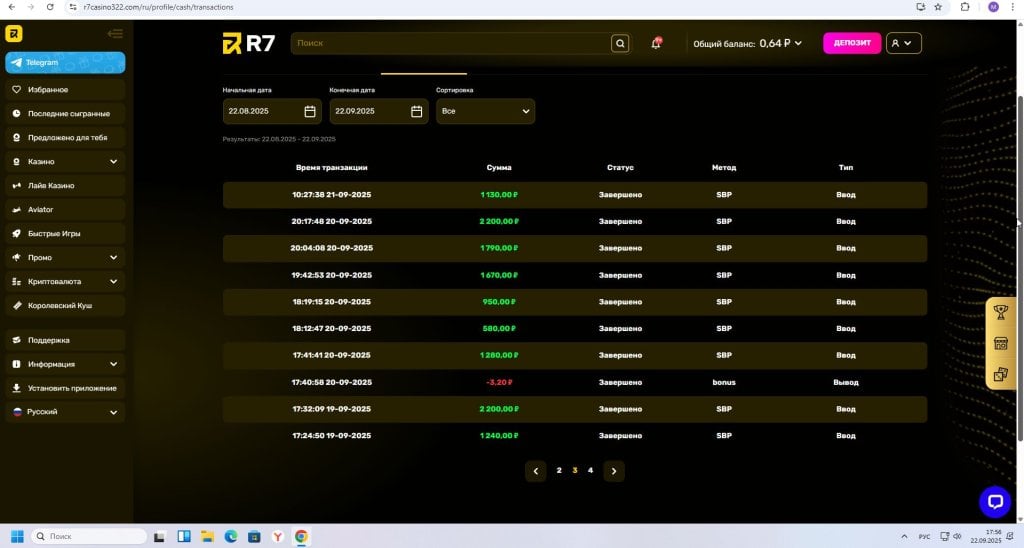This screenshot has height=548, width=1024.
Task: Select current page 3 in pagination
Action: (x=575, y=470)
